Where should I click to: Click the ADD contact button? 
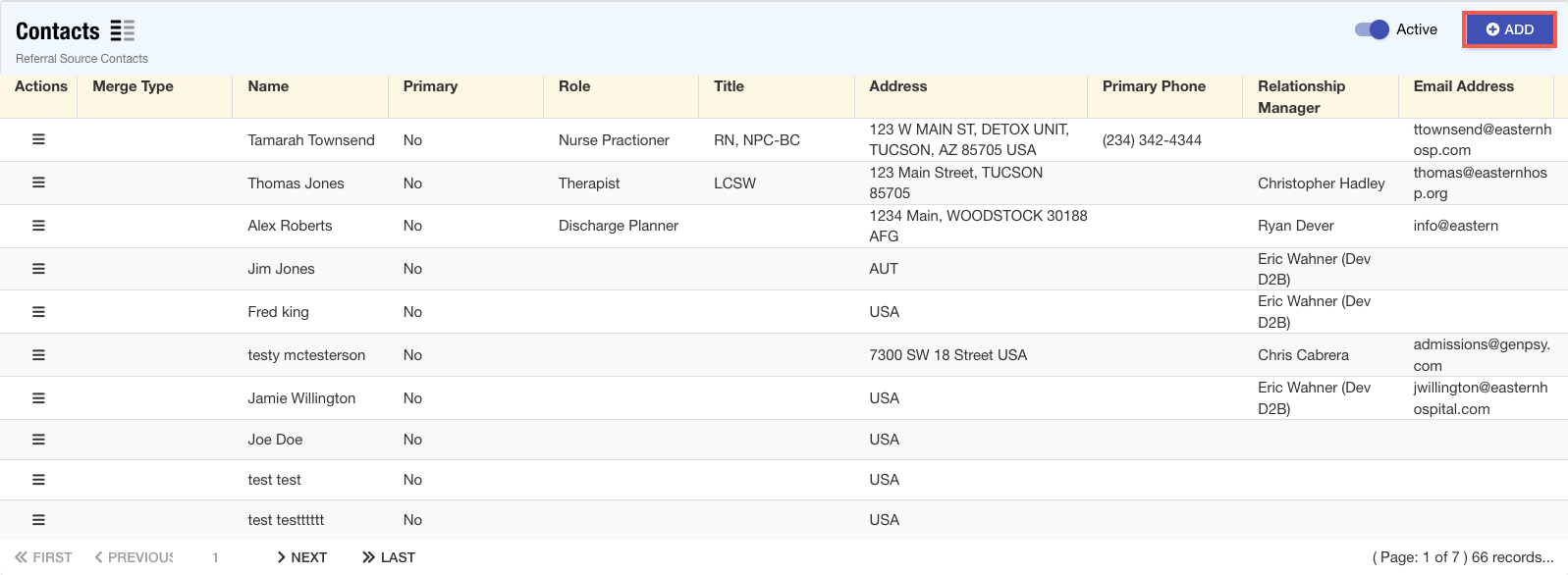click(x=1509, y=29)
